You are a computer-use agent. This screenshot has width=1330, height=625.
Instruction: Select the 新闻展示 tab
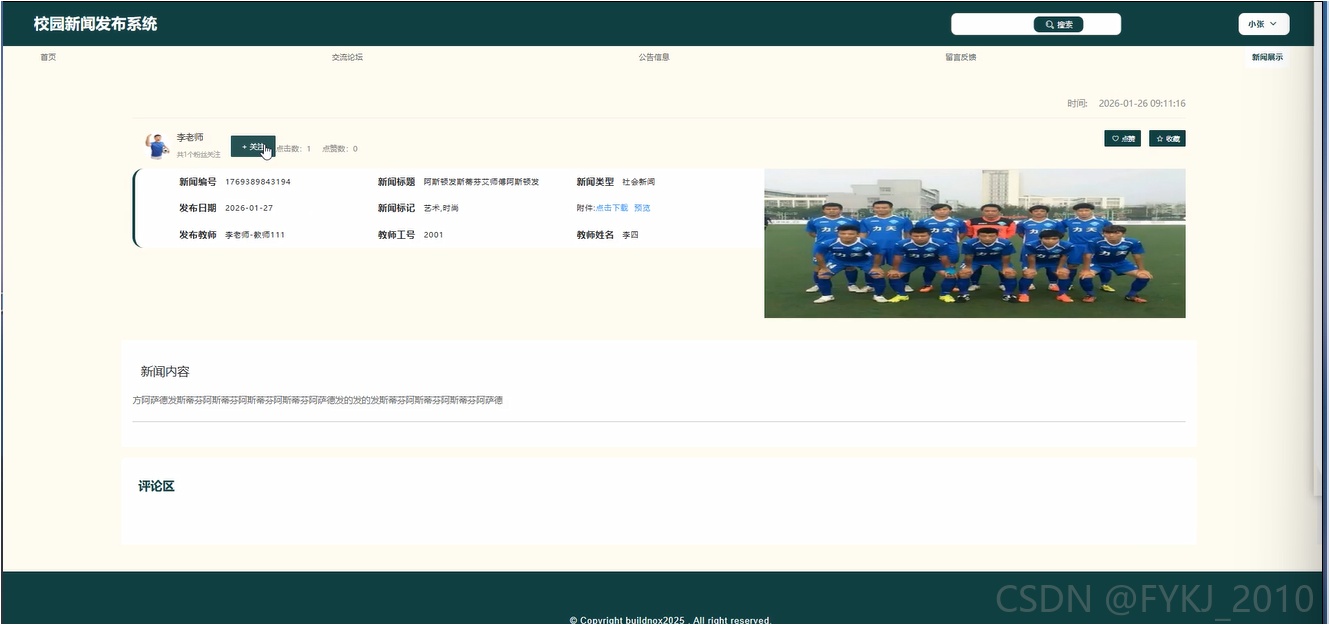1267,57
